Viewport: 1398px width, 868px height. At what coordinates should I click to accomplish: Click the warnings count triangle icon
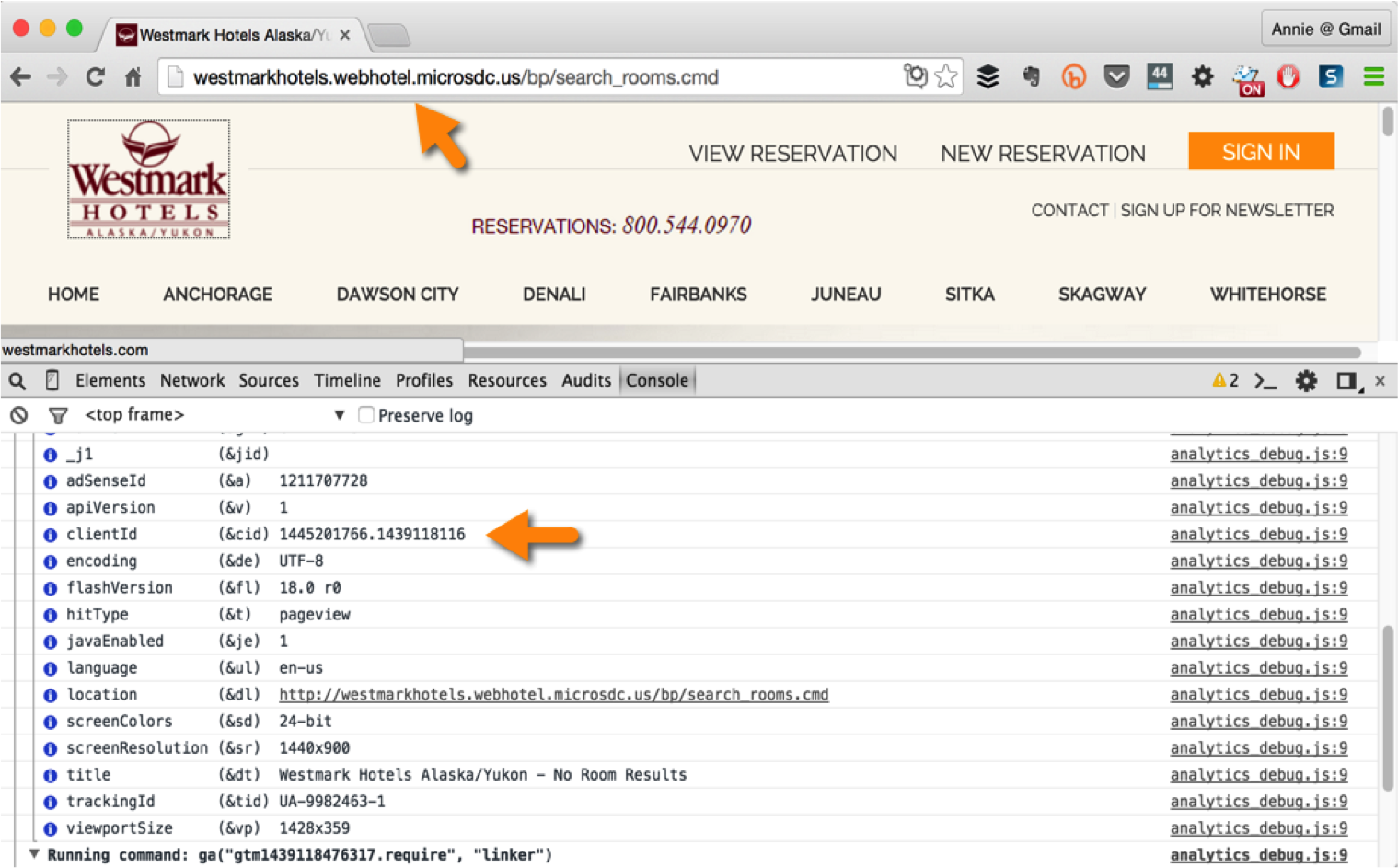tap(1219, 380)
